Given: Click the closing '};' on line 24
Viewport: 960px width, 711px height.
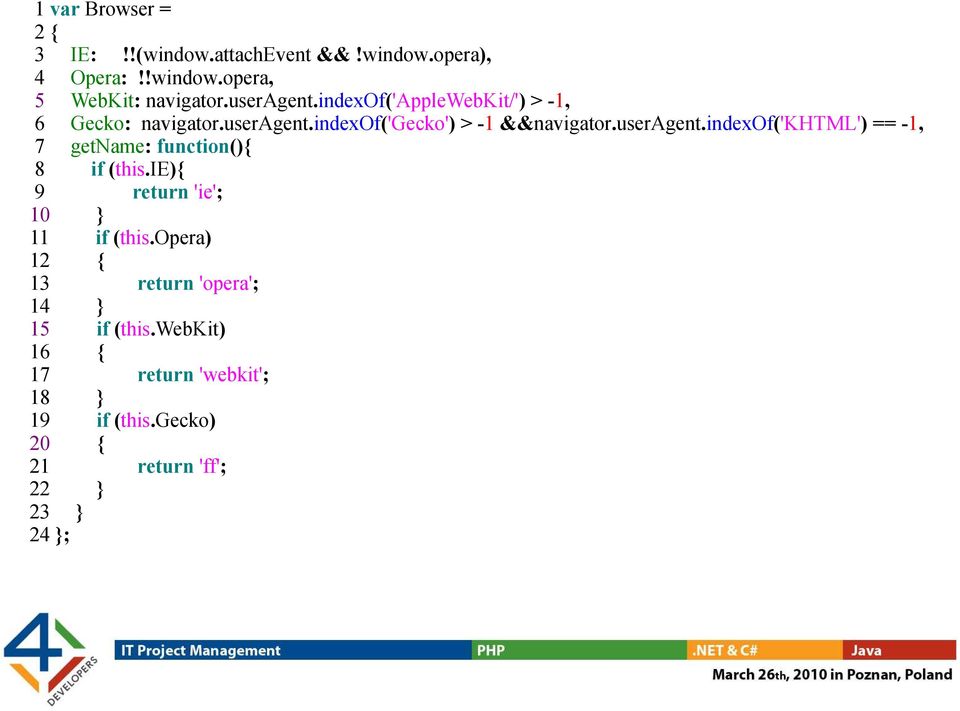Looking at the screenshot, I should coord(62,535).
